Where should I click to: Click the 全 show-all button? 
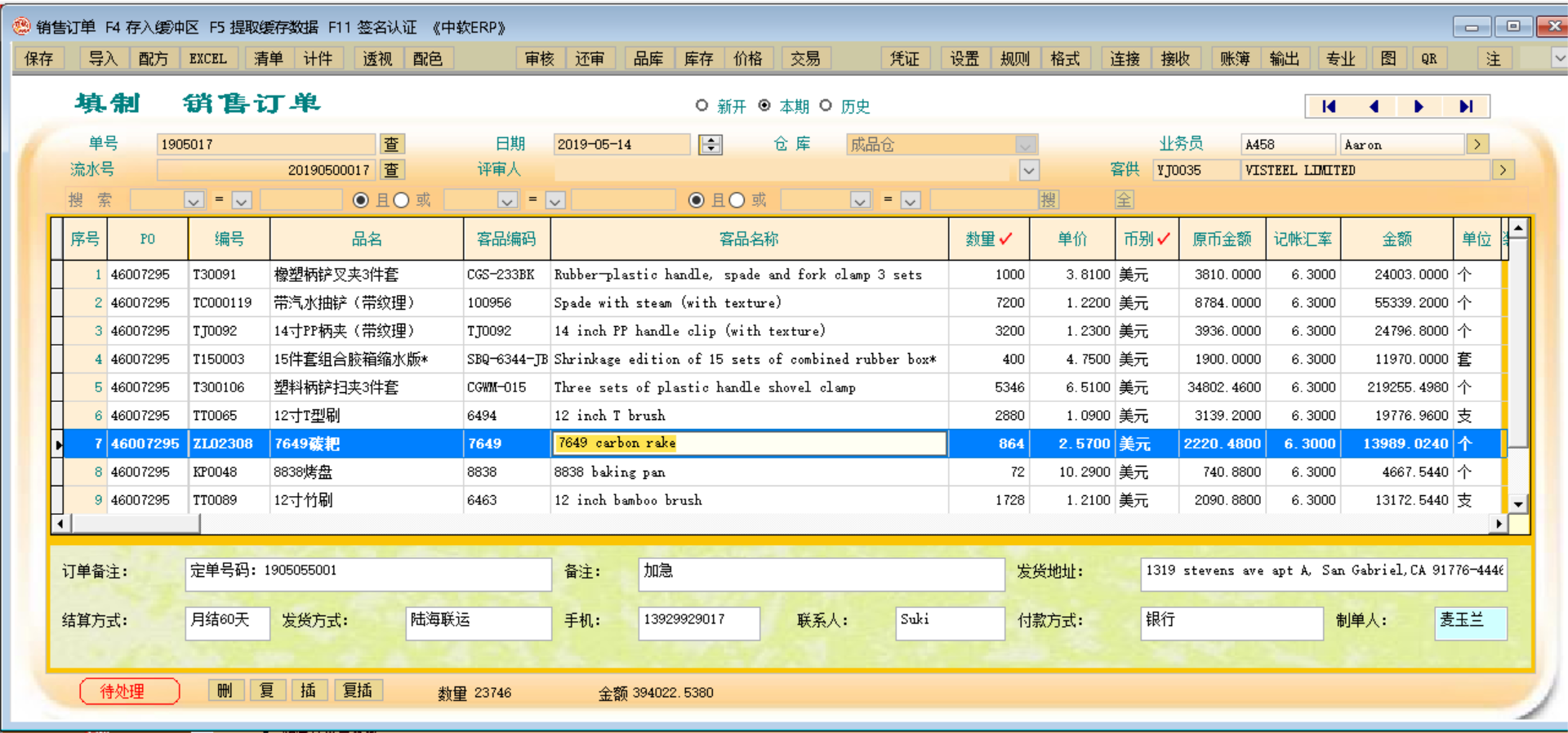click(1125, 200)
